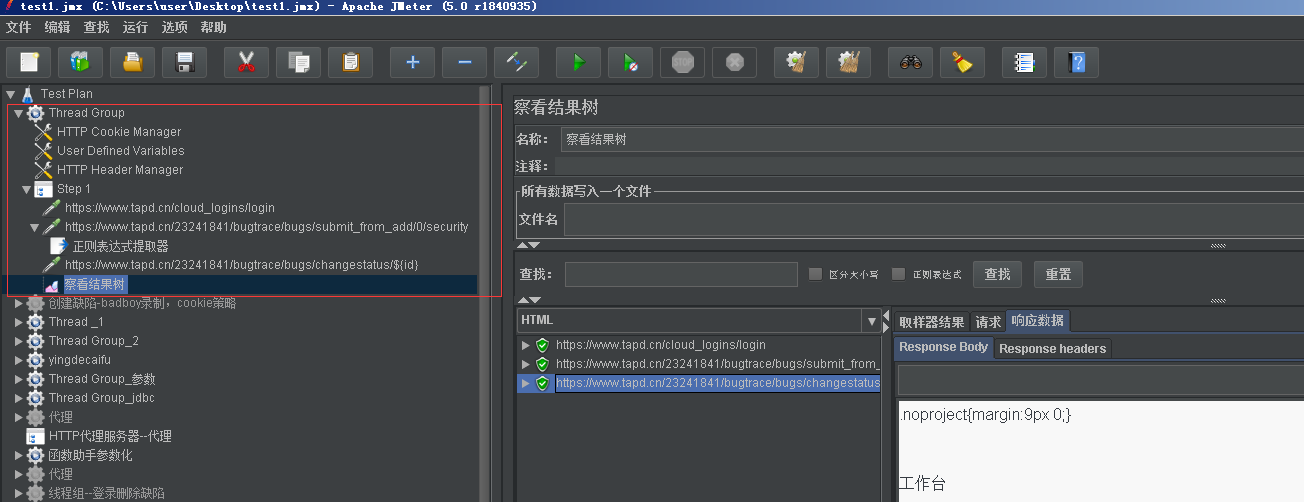
Task: Save the test plan with floppy icon
Action: pos(185,62)
